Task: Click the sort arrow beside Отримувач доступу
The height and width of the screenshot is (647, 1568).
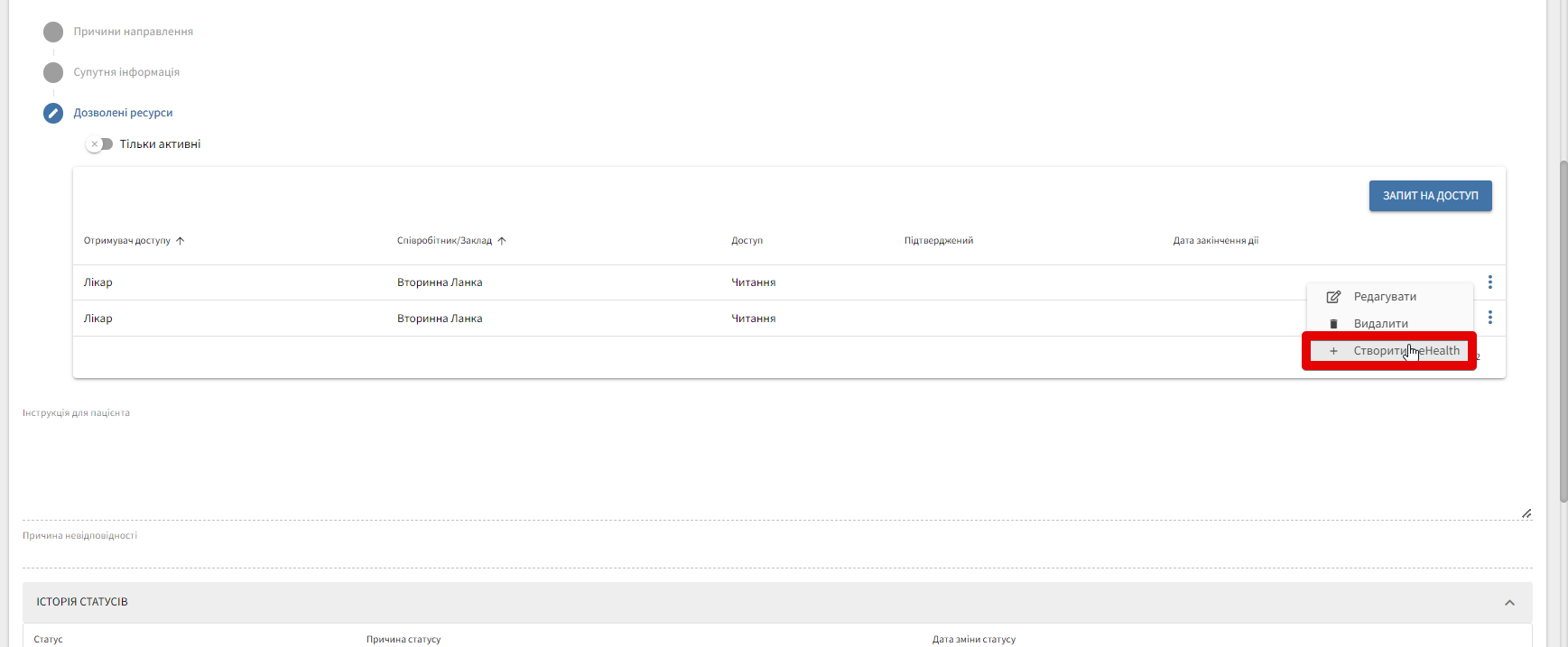Action: point(181,241)
